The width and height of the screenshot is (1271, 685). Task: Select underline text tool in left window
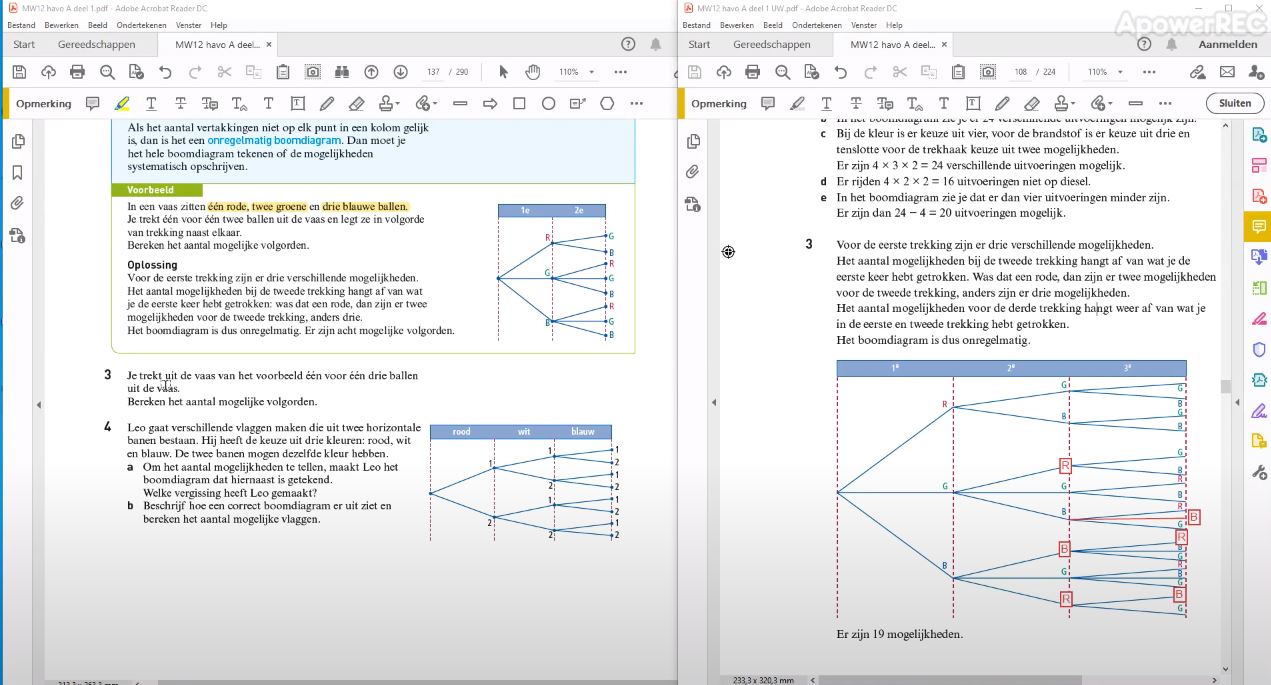(x=151, y=103)
